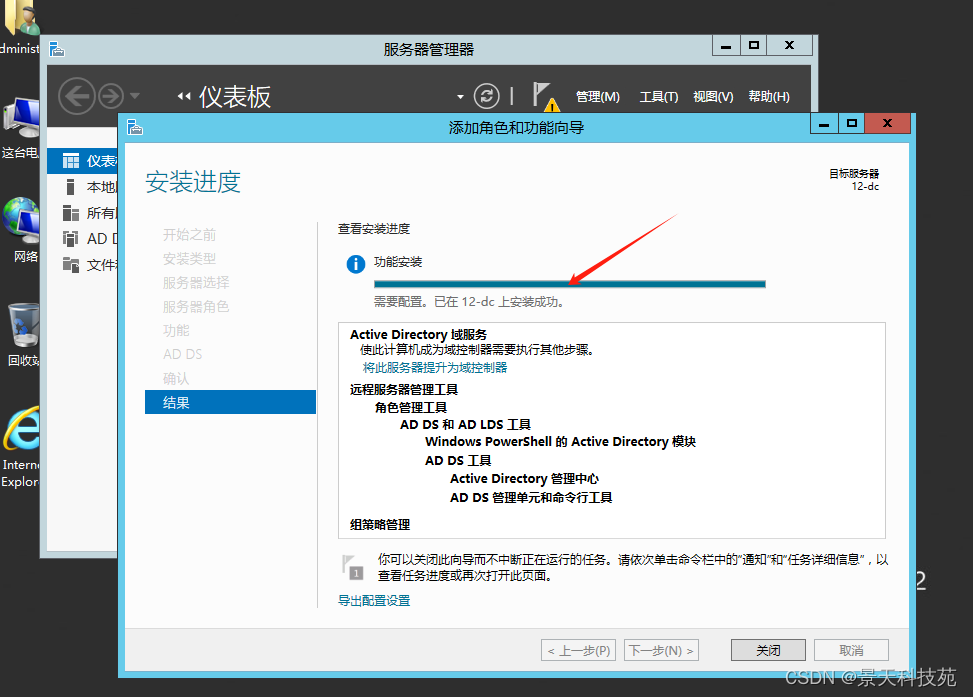
Task: Open the 视图(V) menu
Action: pyautogui.click(x=713, y=97)
